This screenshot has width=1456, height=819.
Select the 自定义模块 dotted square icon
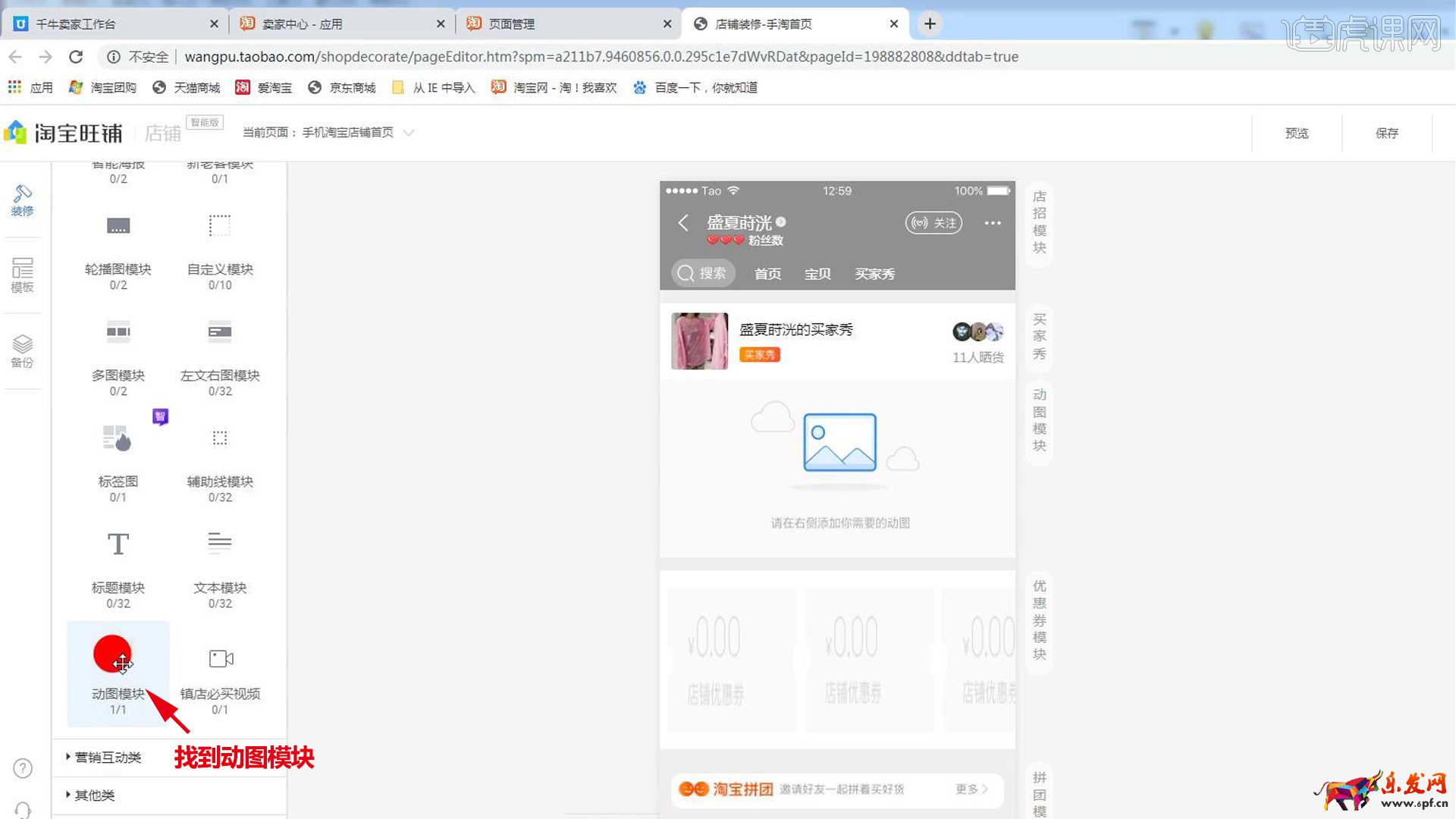point(220,226)
